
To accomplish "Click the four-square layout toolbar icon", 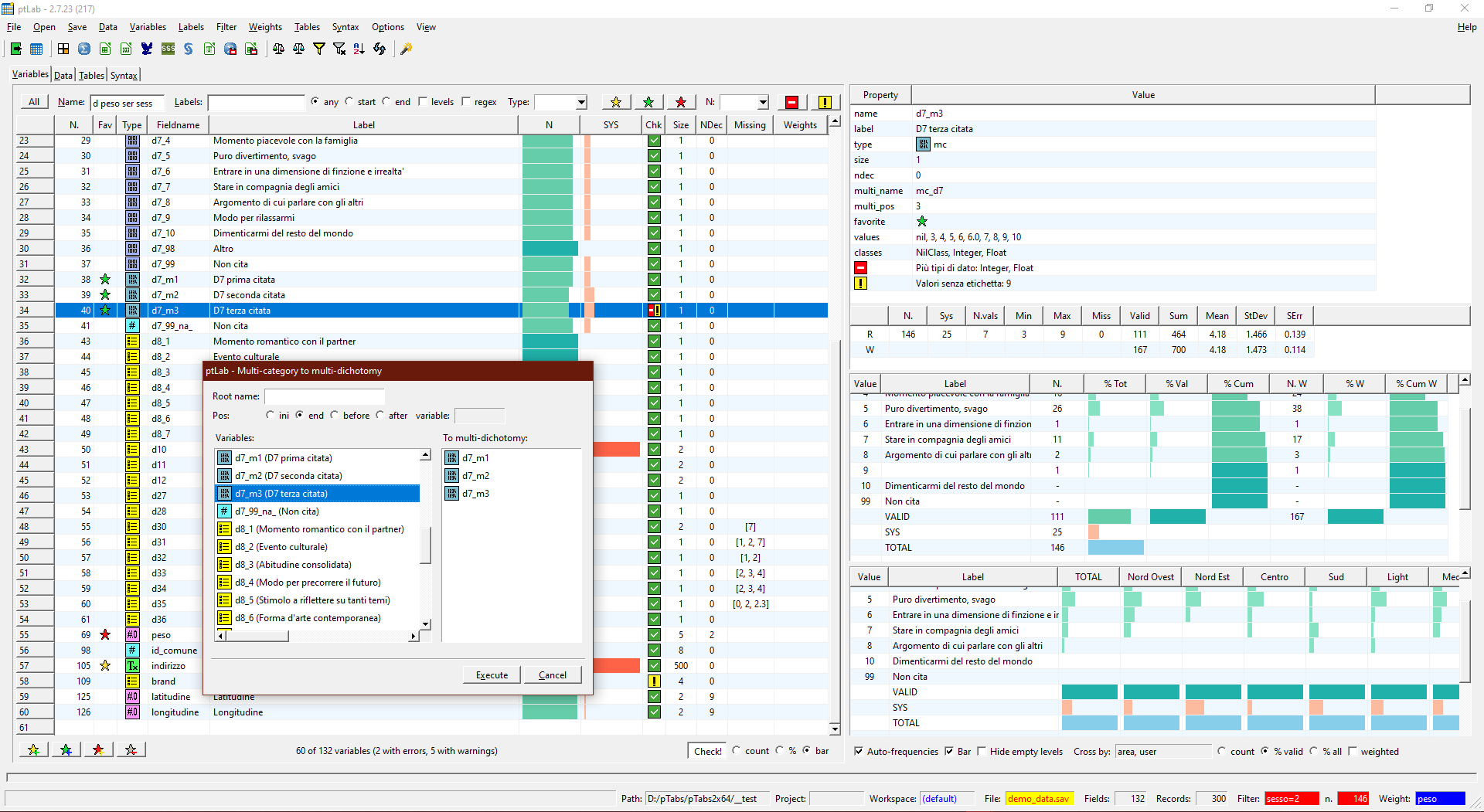I will pyautogui.click(x=63, y=49).
